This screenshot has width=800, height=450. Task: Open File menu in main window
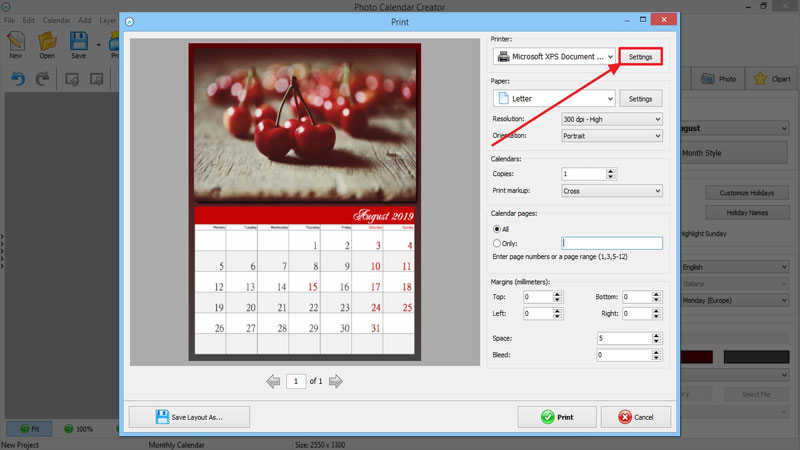tap(9, 20)
